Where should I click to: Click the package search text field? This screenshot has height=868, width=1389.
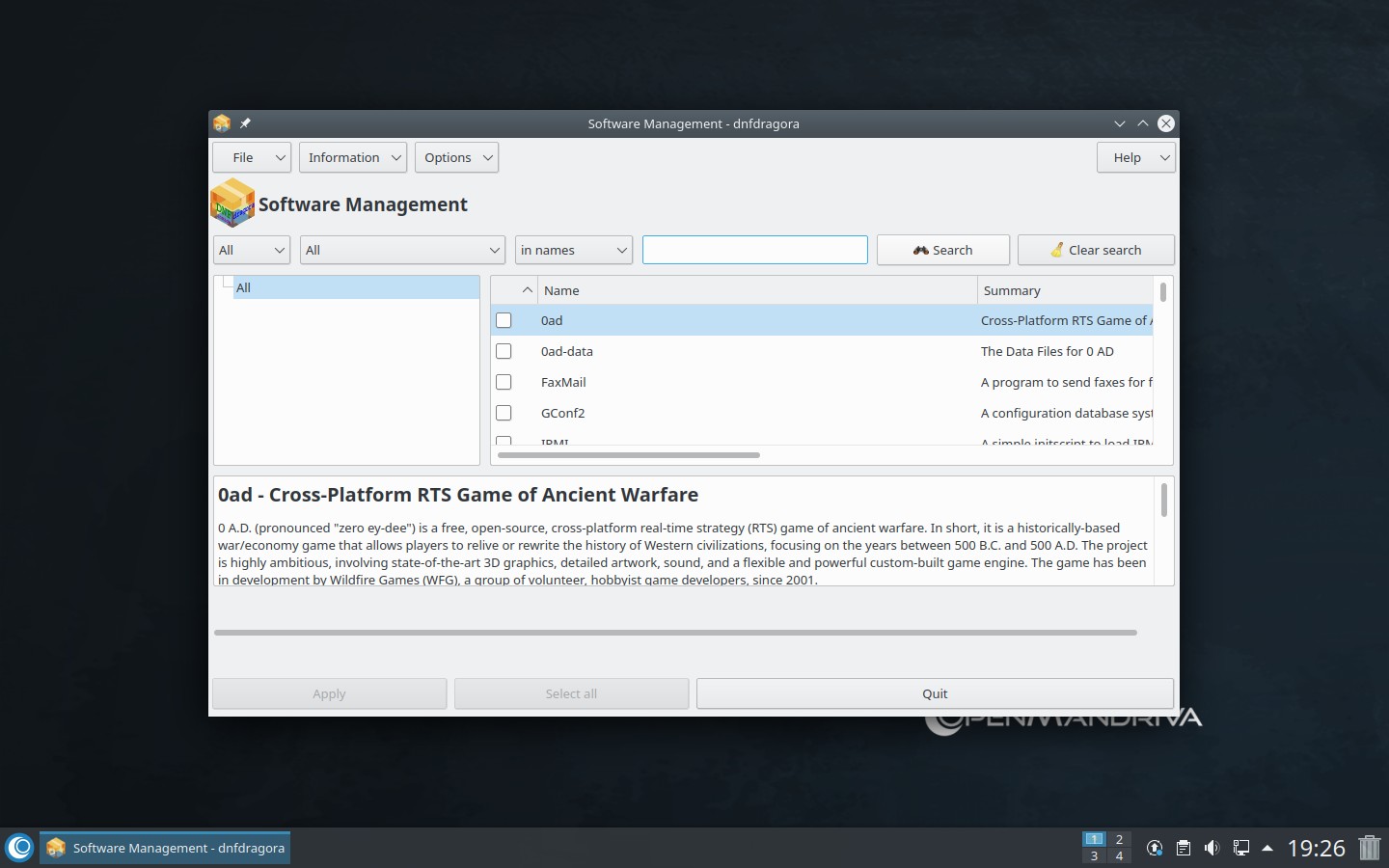pos(754,250)
